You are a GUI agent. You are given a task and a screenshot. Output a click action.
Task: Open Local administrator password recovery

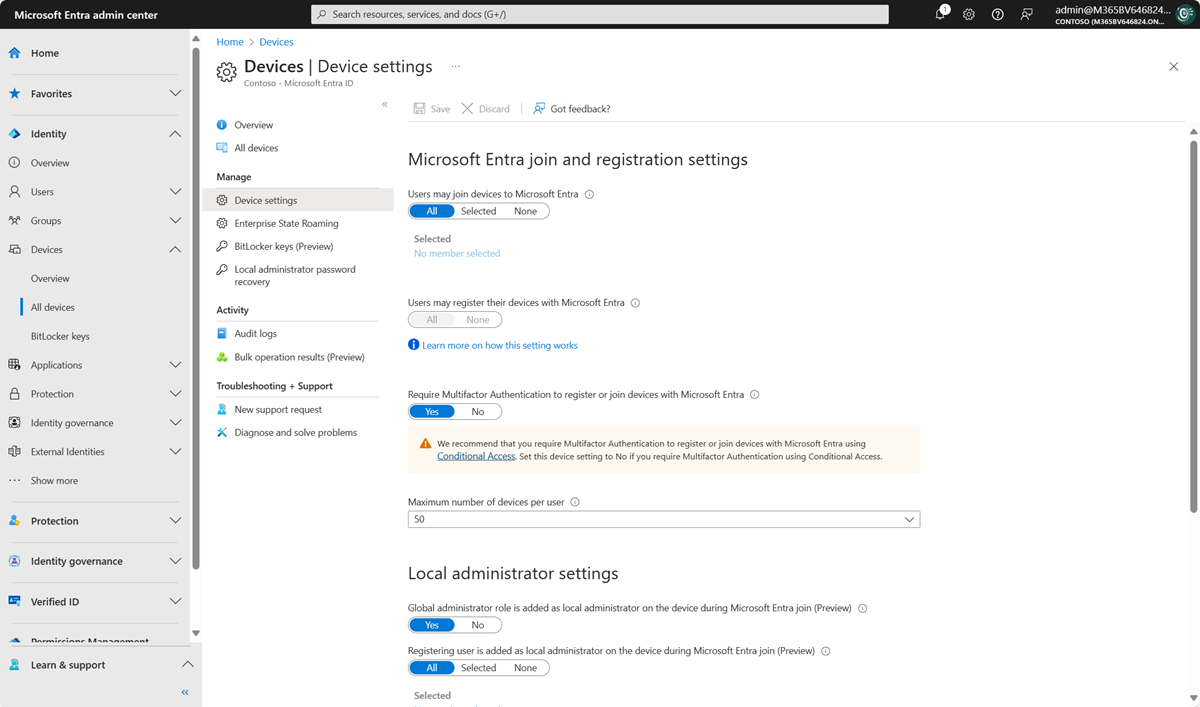coord(296,275)
